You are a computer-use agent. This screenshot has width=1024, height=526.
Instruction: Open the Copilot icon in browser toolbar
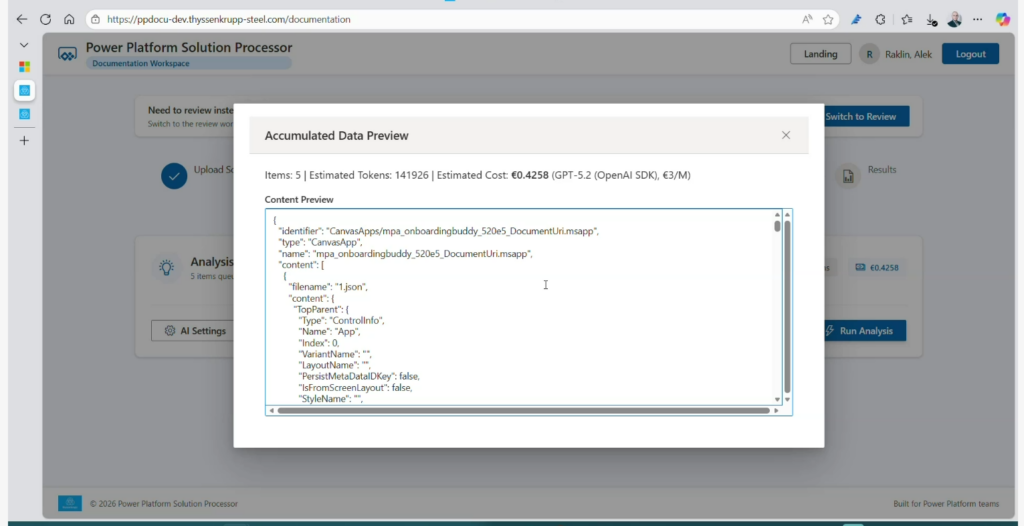pos(1003,19)
